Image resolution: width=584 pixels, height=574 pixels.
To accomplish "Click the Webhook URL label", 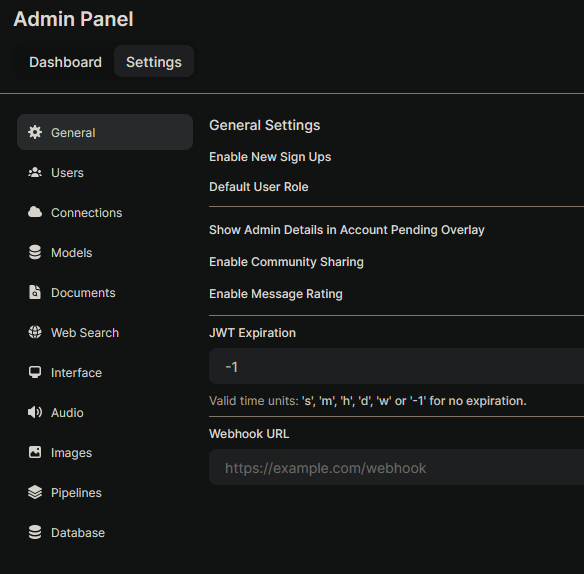I will coord(249,434).
